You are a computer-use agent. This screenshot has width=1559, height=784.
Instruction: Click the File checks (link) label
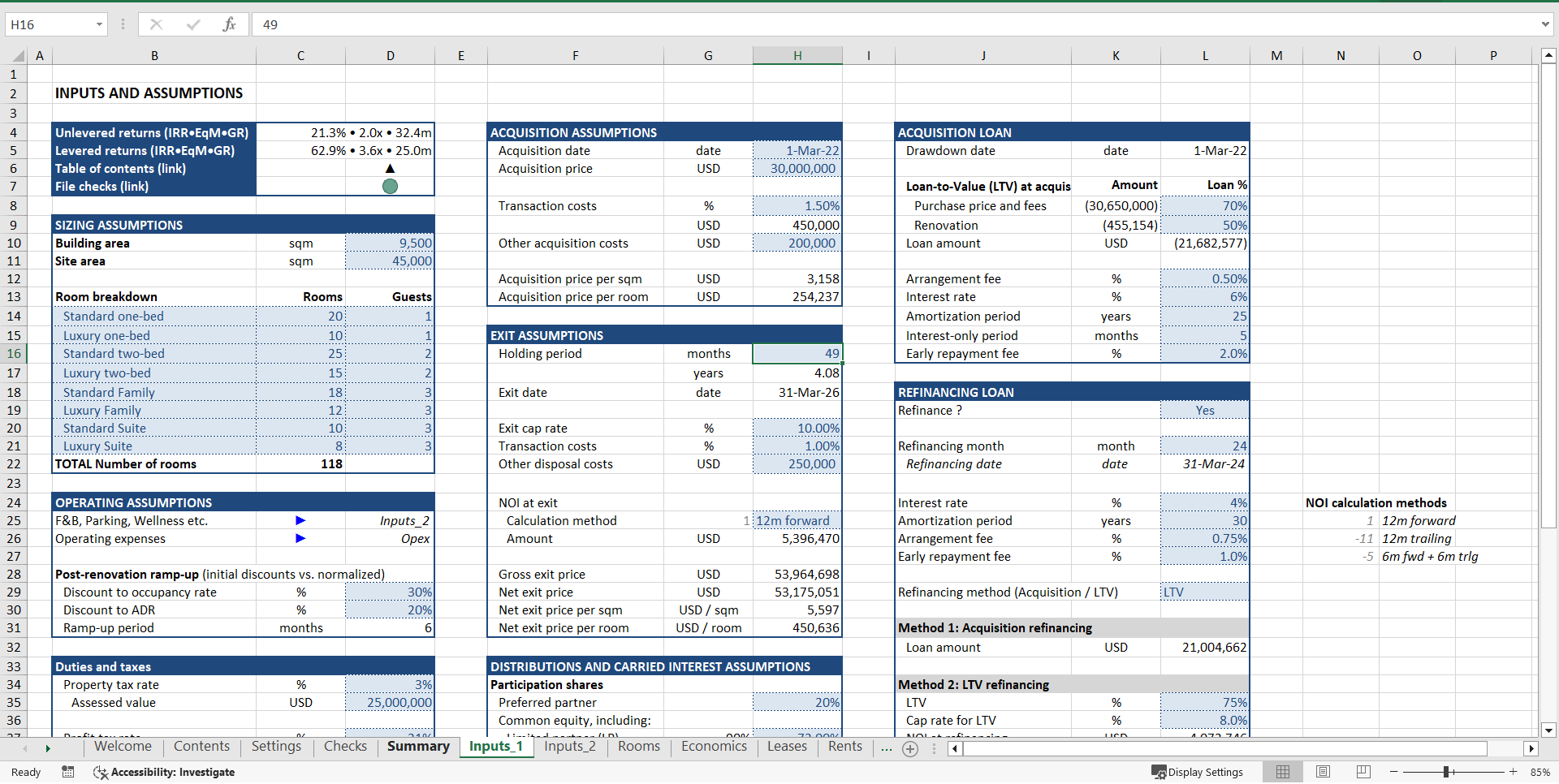coord(101,187)
